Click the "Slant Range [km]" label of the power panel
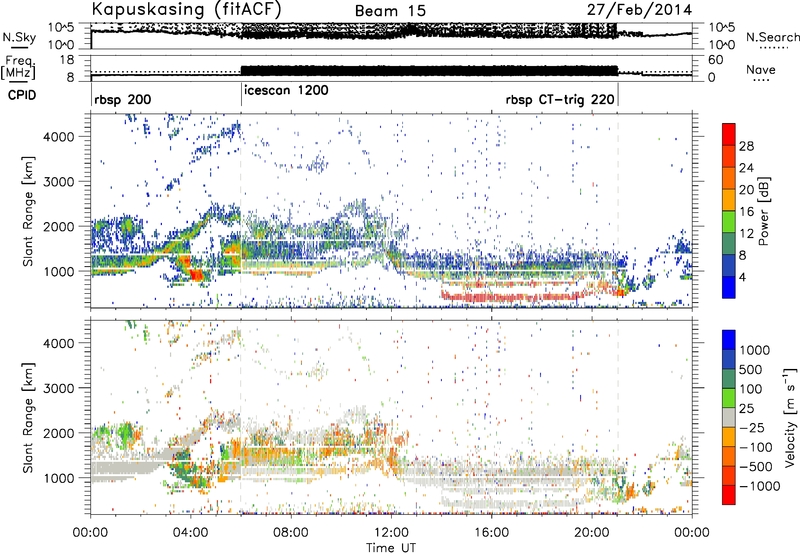The height and width of the screenshot is (554, 800). pyautogui.click(x=28, y=211)
